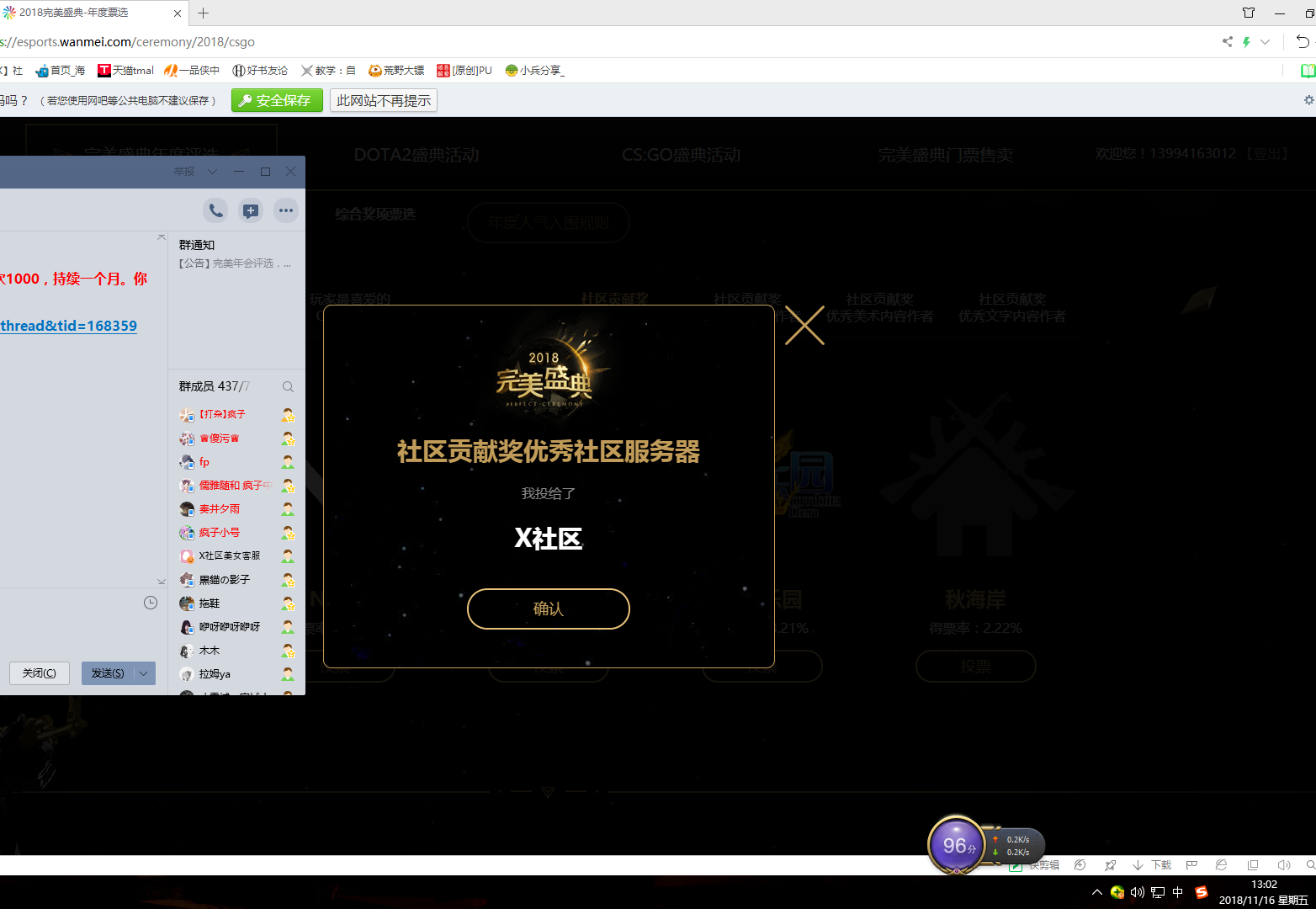
Task: Click the rocket accelerator icon in status bar
Action: (x=1110, y=865)
